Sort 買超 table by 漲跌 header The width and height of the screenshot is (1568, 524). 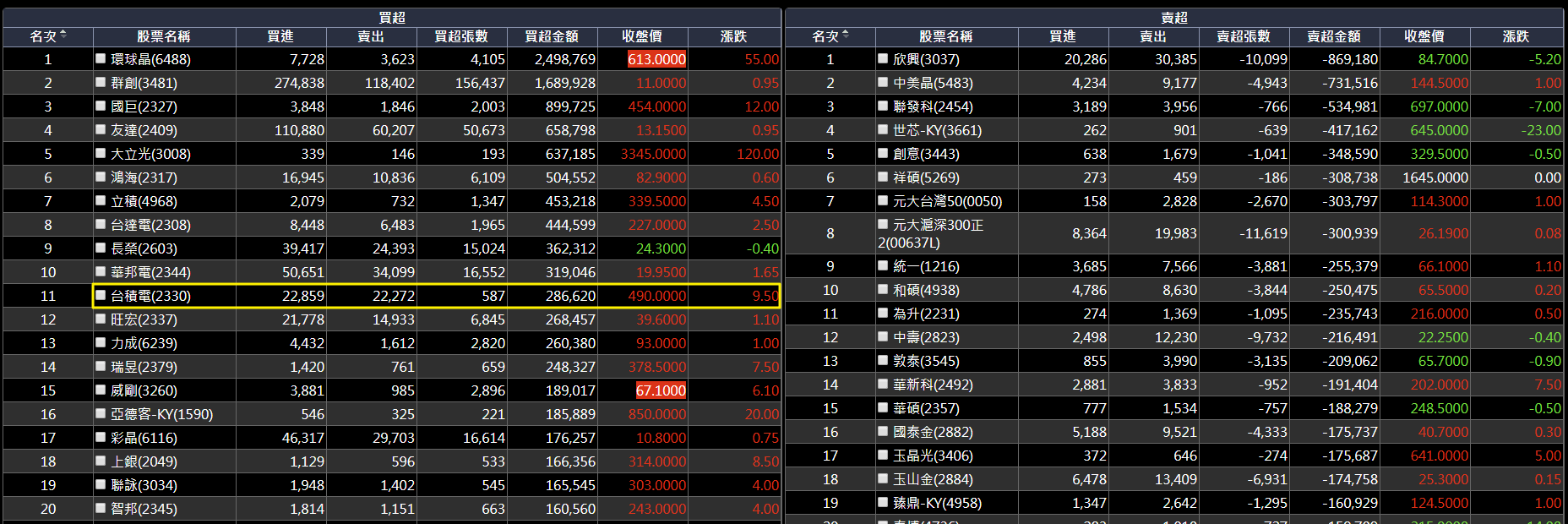point(733,36)
